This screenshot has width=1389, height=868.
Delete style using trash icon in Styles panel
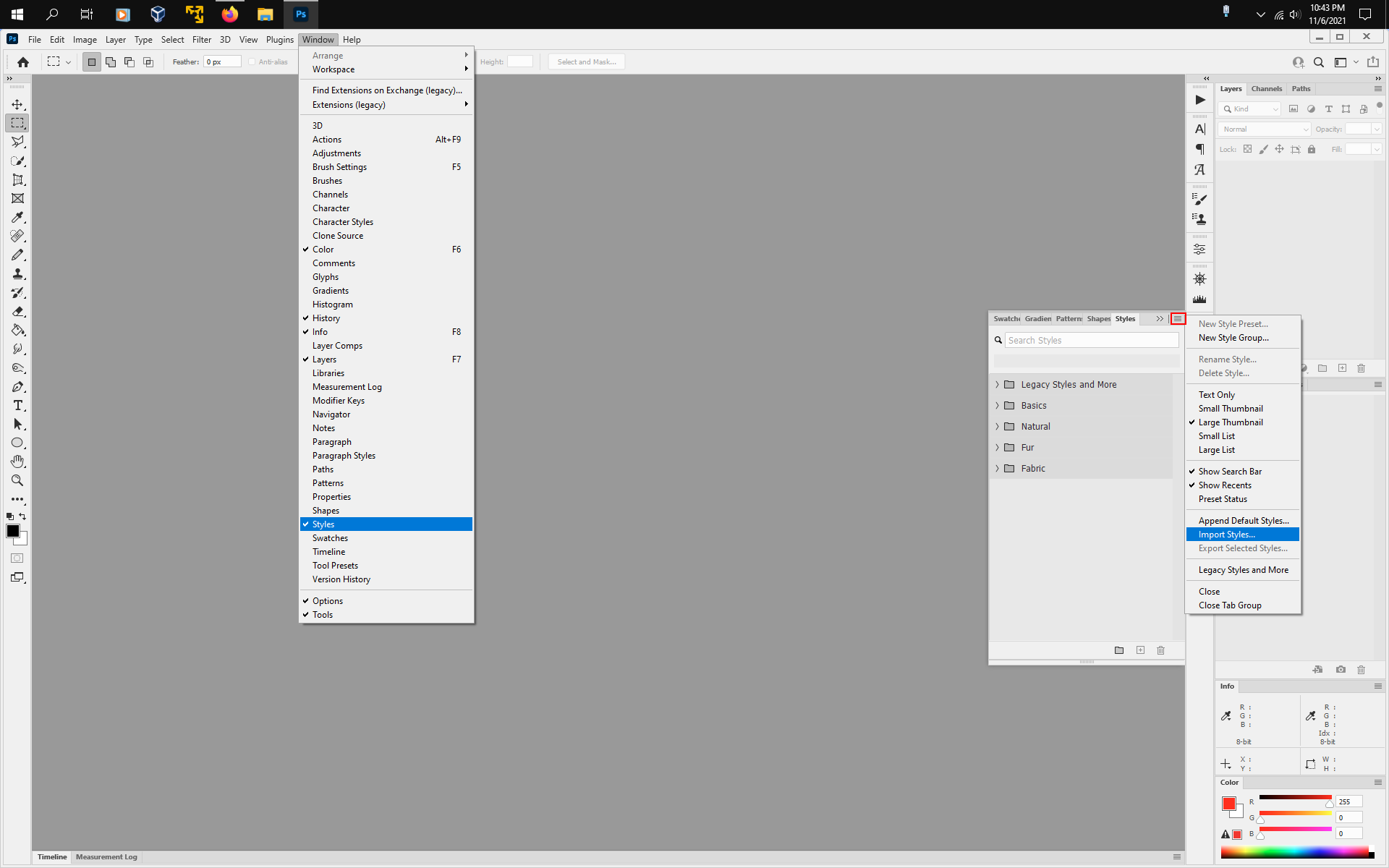[x=1160, y=650]
